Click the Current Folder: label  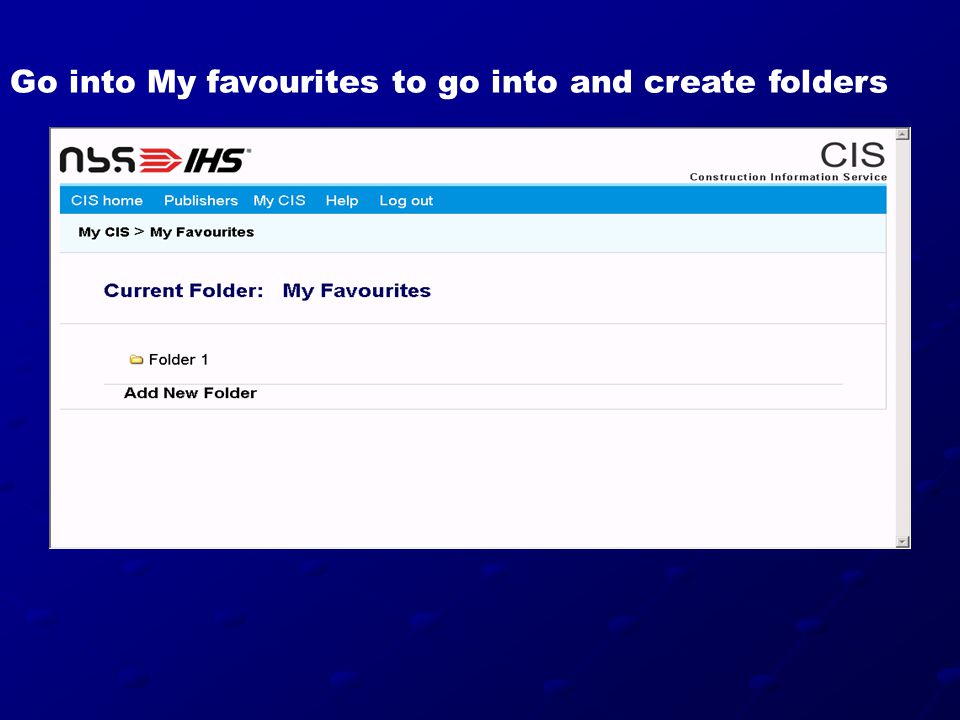184,290
